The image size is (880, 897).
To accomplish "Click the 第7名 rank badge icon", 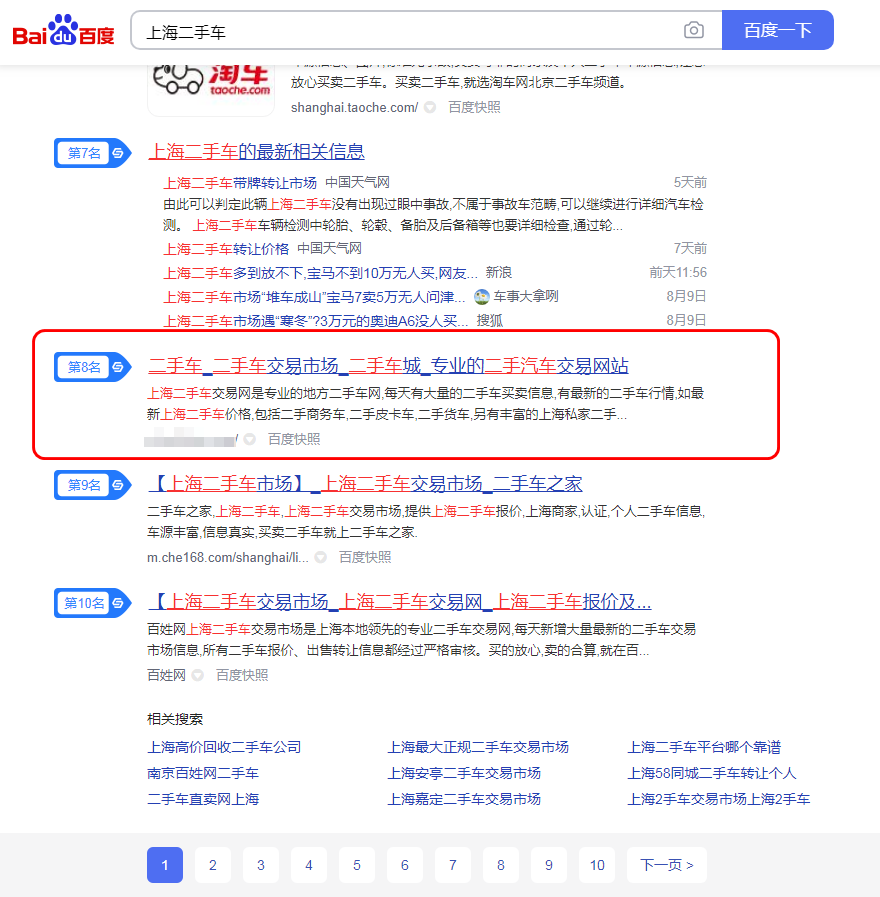I will point(92,153).
